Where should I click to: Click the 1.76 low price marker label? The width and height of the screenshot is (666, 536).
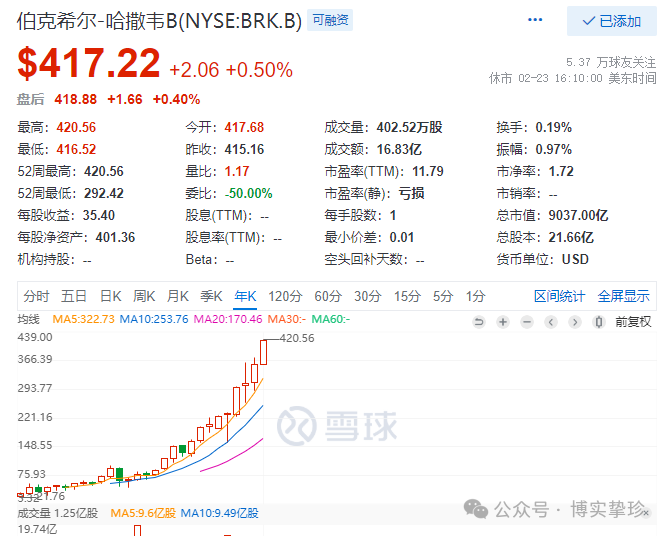54,496
